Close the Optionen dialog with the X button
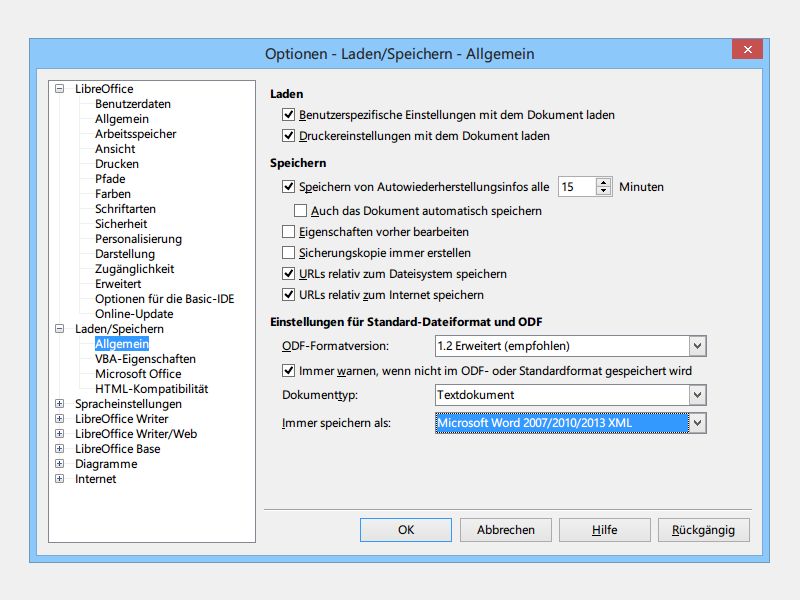 pyautogui.click(x=747, y=49)
